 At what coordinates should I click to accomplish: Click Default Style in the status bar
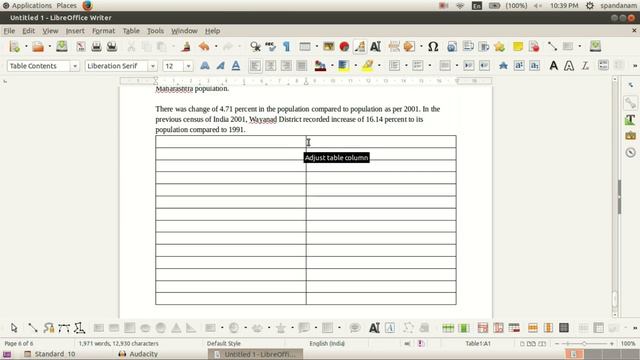[224, 343]
